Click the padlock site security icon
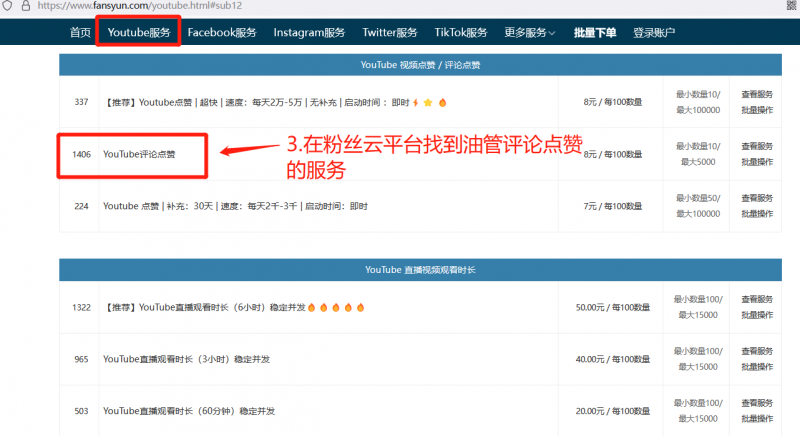 tap(26, 5)
